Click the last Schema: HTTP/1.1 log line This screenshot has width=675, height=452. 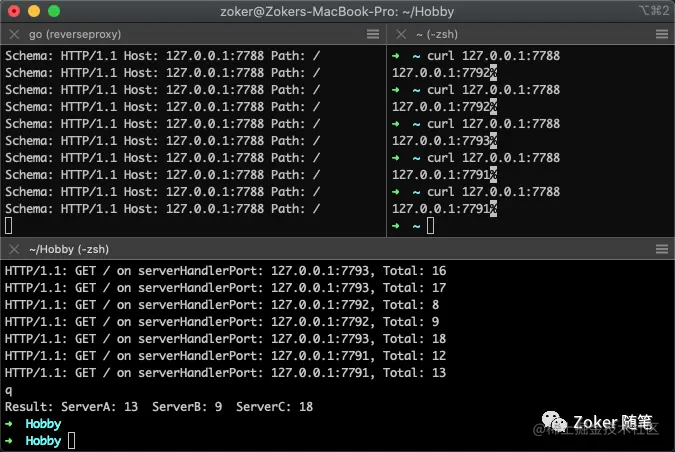tap(163, 209)
